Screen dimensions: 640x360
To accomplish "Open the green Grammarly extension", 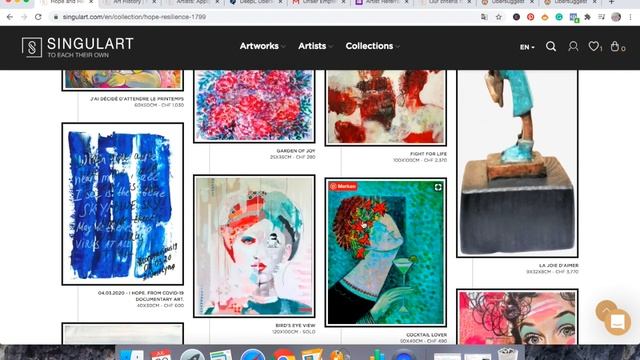I will (x=559, y=17).
